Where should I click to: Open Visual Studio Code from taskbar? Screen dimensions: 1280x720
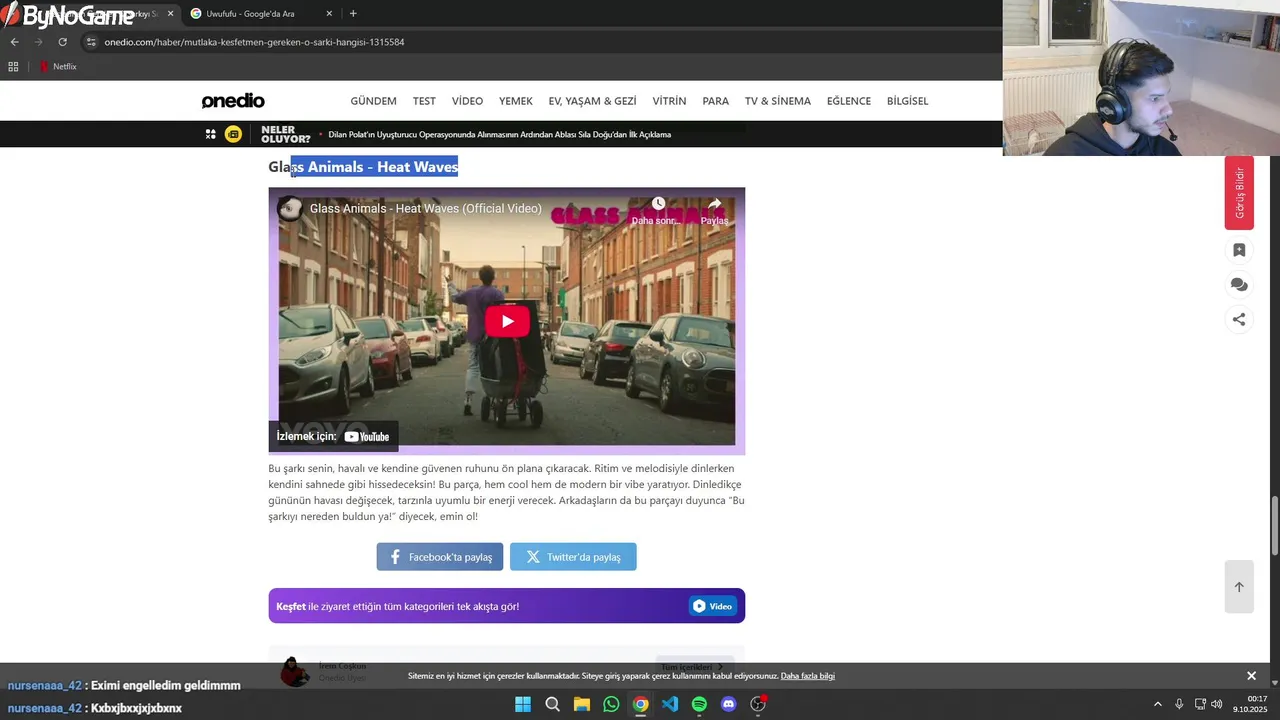[670, 704]
